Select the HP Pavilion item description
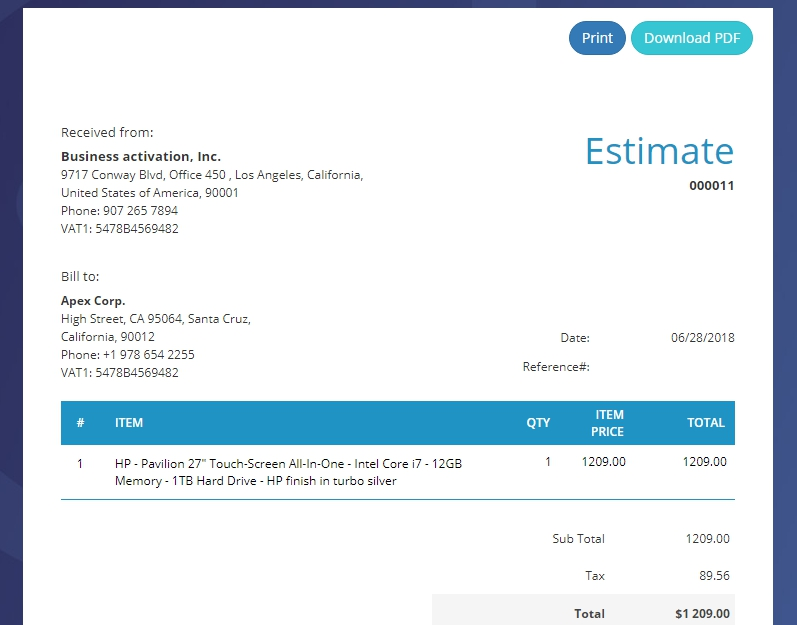This screenshot has width=797, height=625. [x=288, y=472]
